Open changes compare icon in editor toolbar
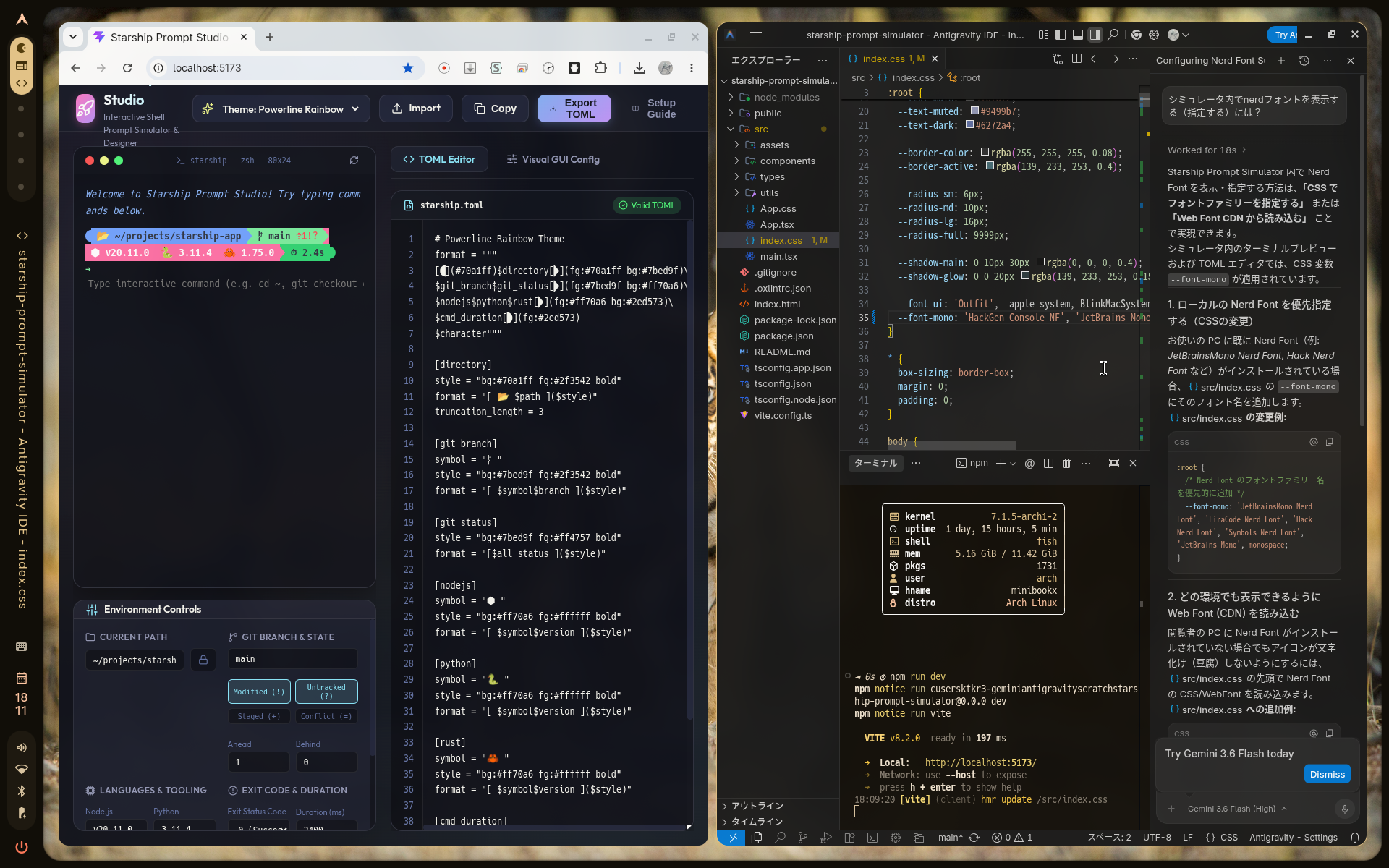Viewport: 1389px width, 868px height. tap(1058, 59)
